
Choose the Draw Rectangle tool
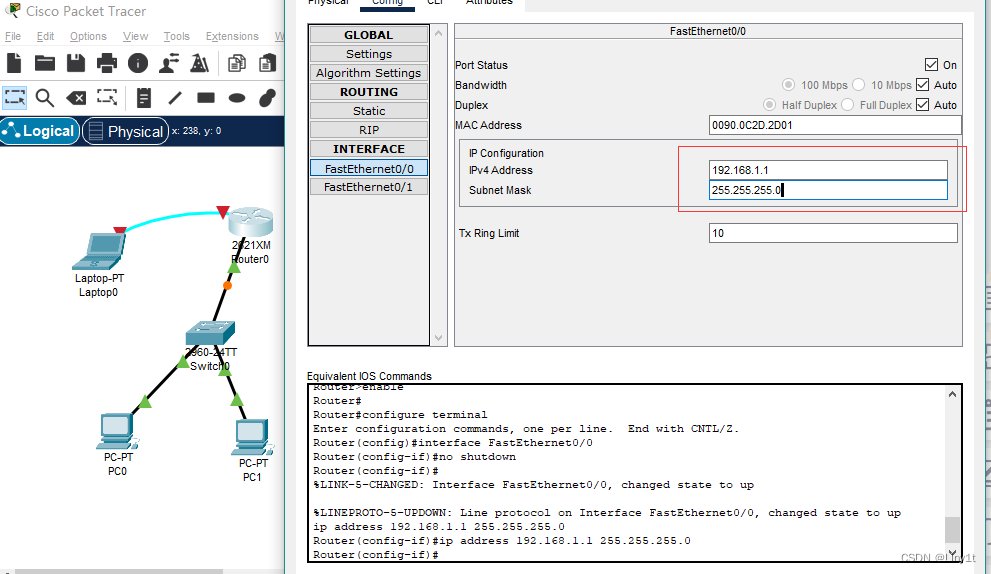(x=206, y=98)
